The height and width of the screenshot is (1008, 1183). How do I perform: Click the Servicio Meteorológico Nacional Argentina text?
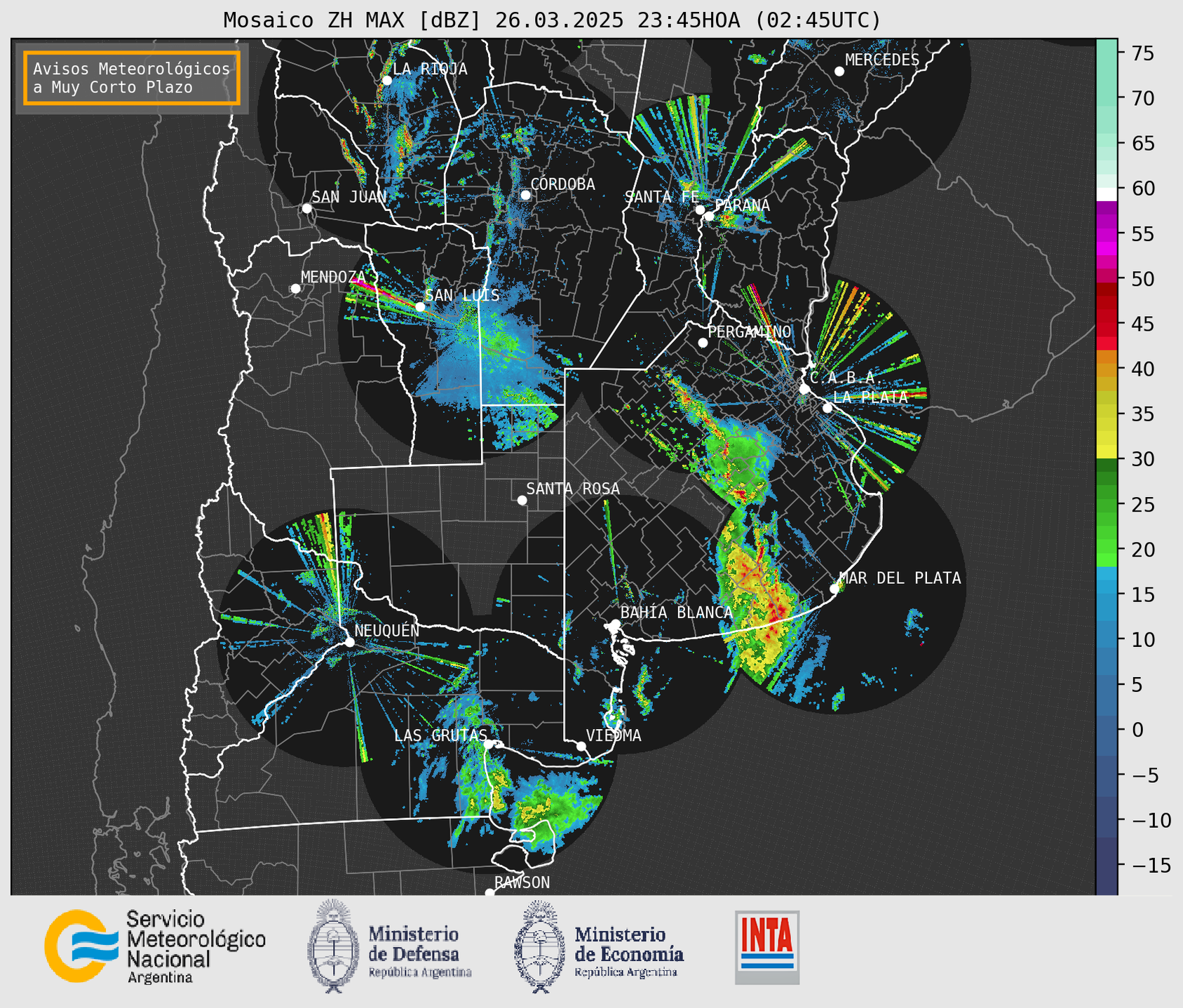196,947
